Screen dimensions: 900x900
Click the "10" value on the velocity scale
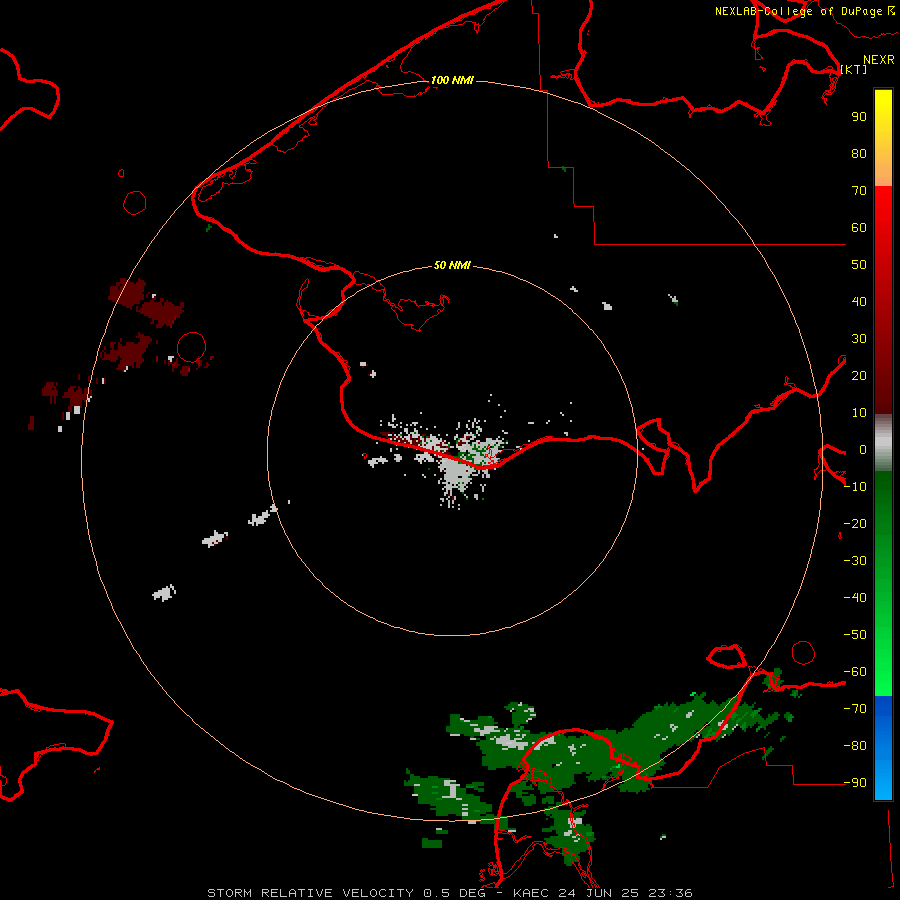pyautogui.click(x=859, y=413)
